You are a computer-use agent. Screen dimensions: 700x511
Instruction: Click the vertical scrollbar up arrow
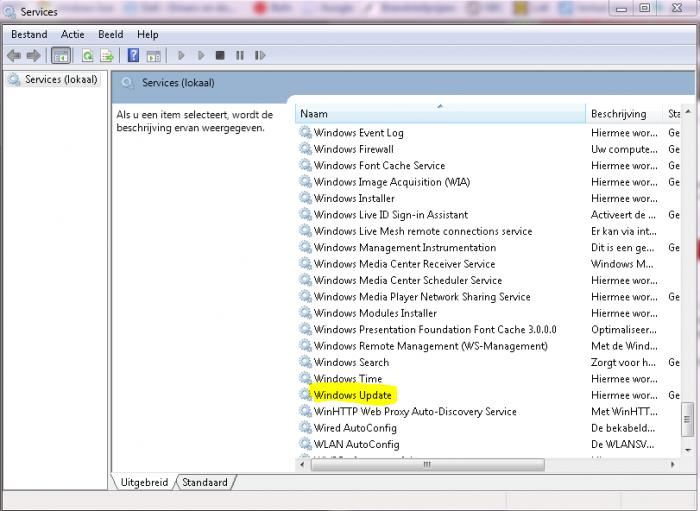point(688,111)
